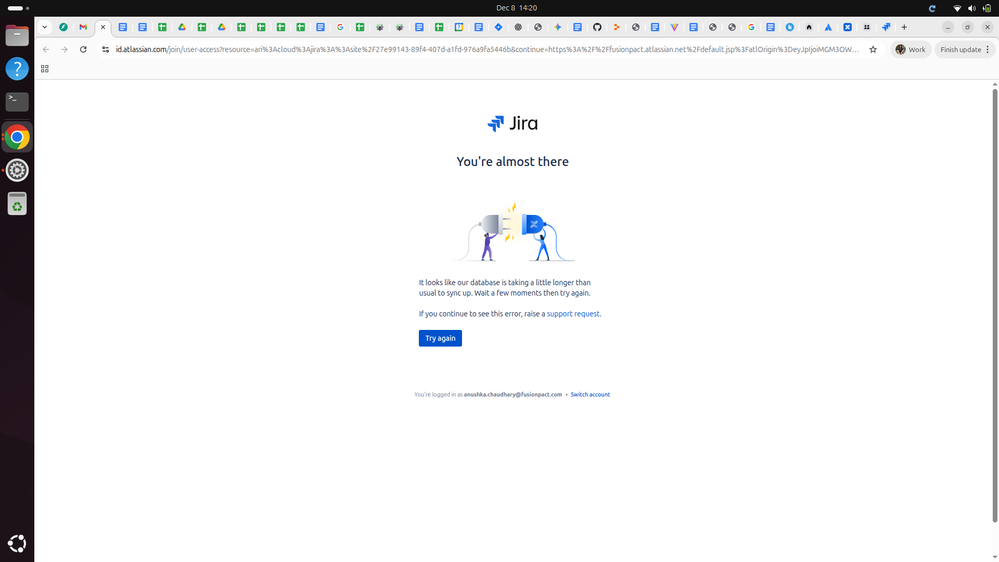Click the volume icon in top bar
This screenshot has height=562, width=999.
click(972, 8)
